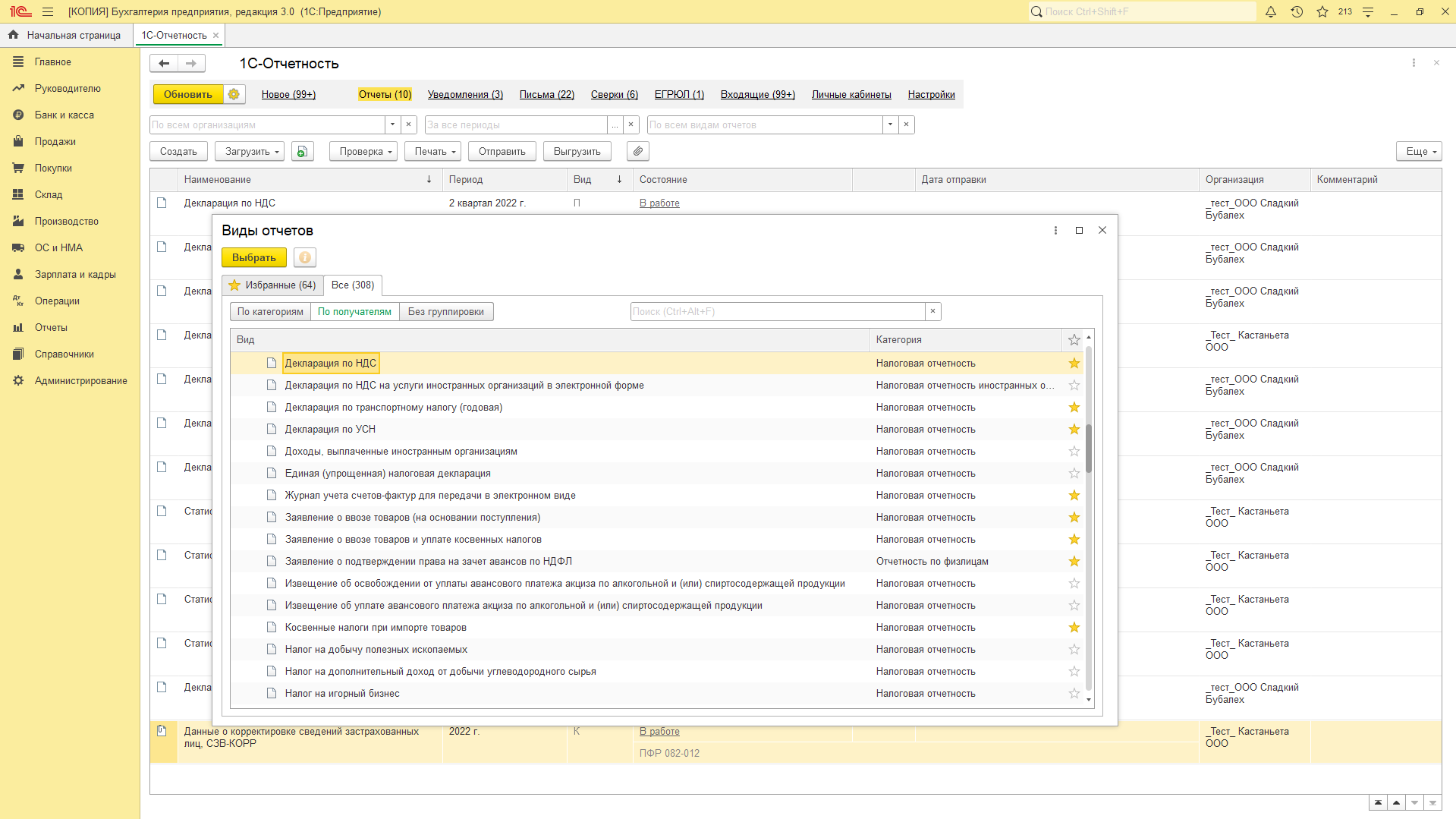Toggle favorite star for Журнал учета счетов-фактур

point(1074,496)
